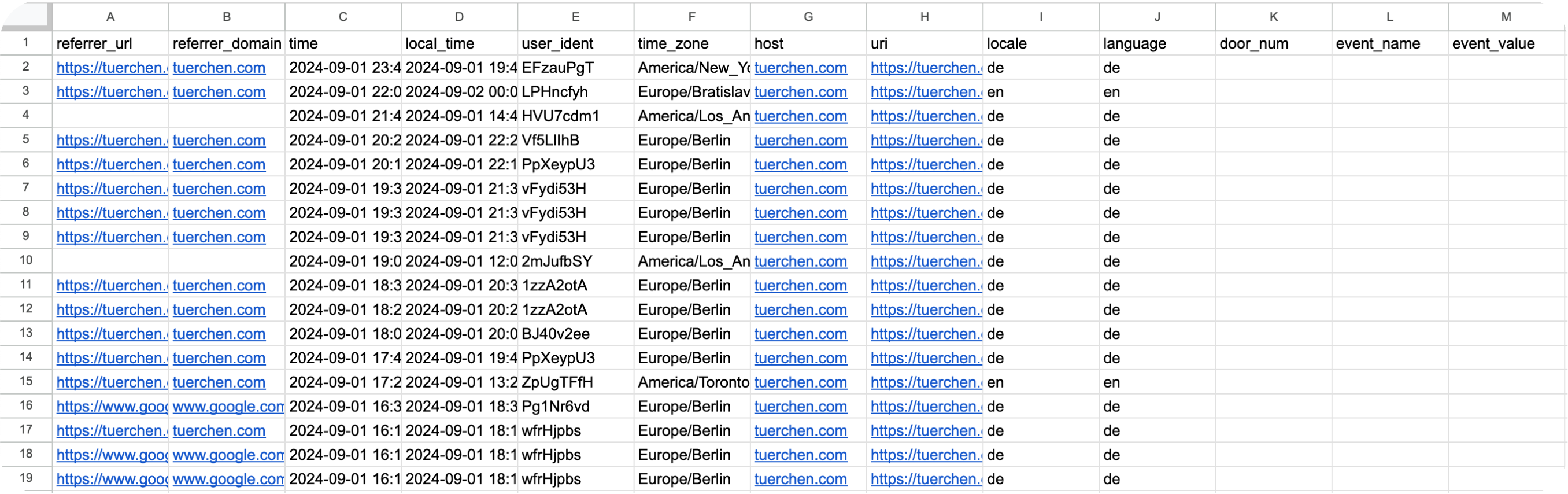Select the America/Toronto time zone cell
This screenshot has width=1568, height=494.
click(691, 382)
